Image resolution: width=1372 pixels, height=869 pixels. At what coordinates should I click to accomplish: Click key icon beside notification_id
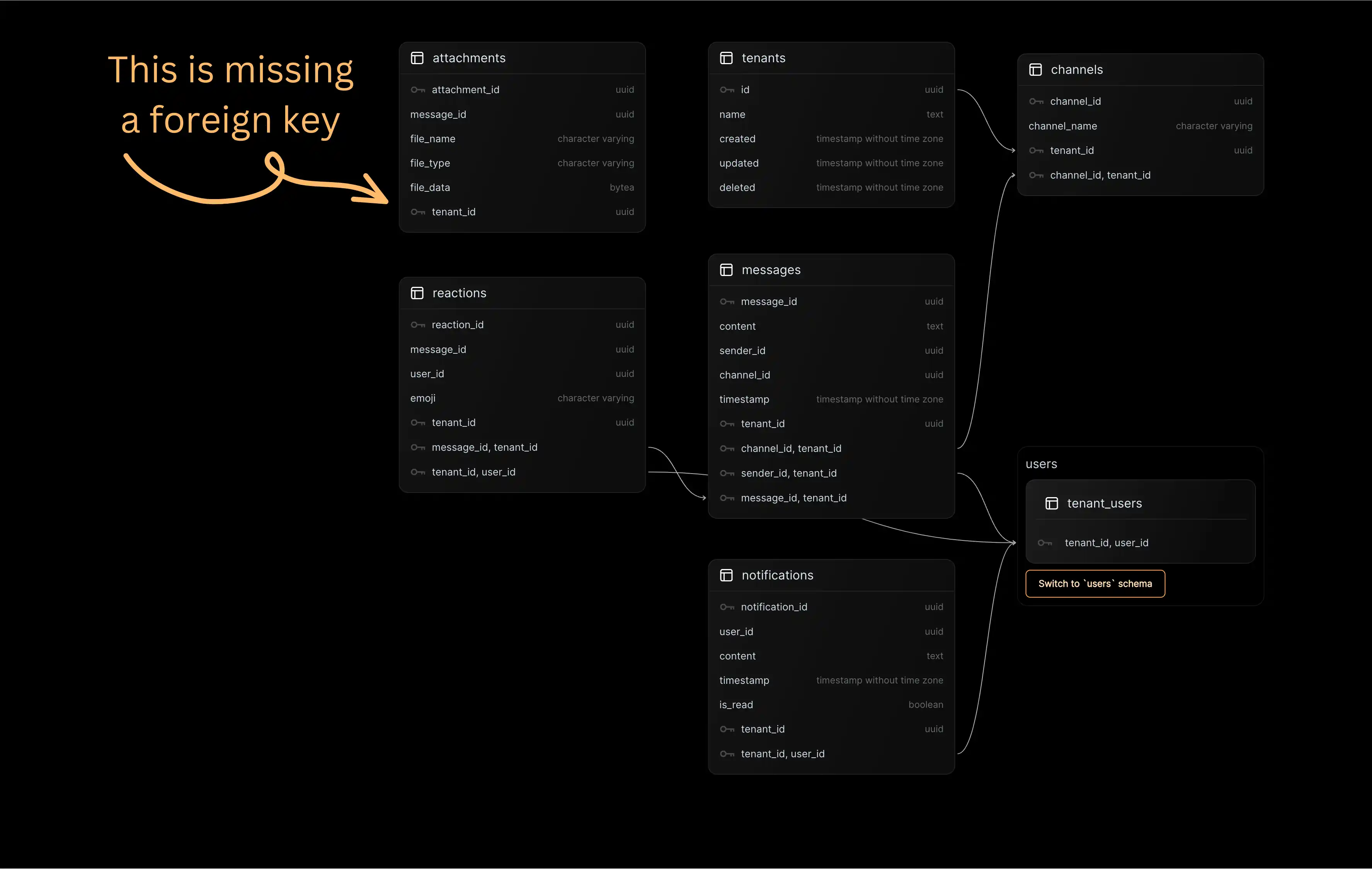(727, 607)
